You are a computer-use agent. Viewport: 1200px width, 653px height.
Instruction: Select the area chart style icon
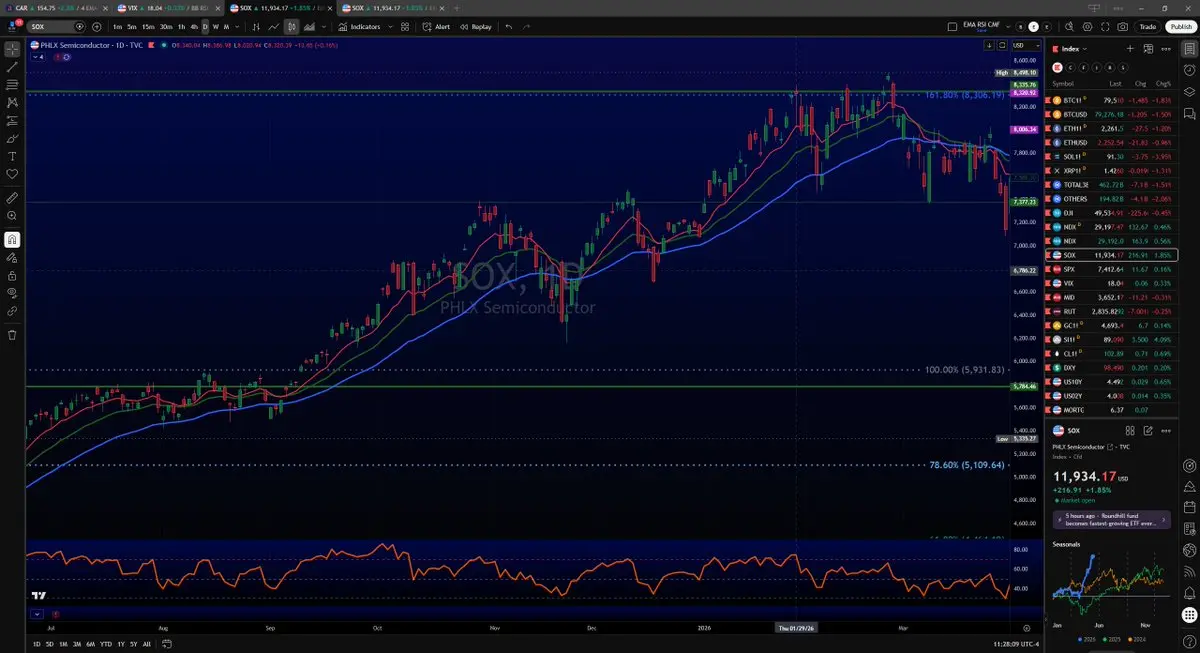click(309, 26)
